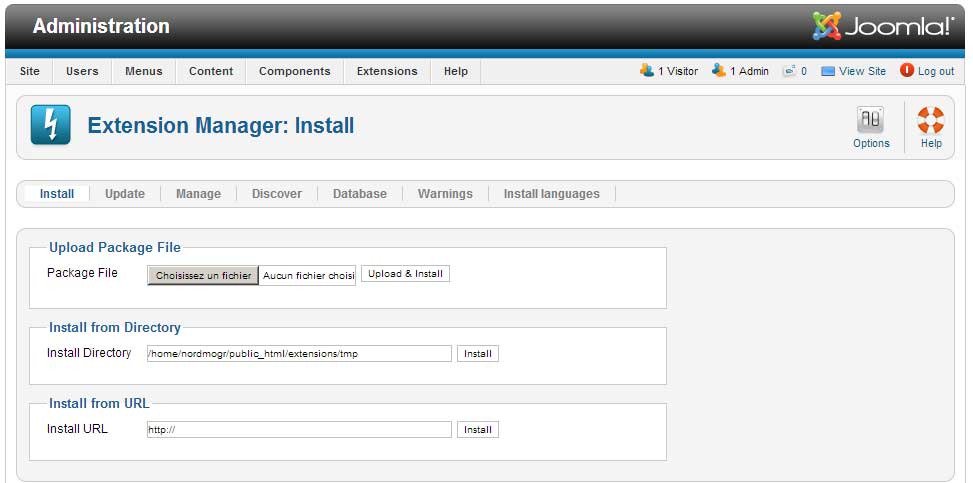Open the Content menu
Screen dimensions: 973x483
pyautogui.click(x=211, y=71)
